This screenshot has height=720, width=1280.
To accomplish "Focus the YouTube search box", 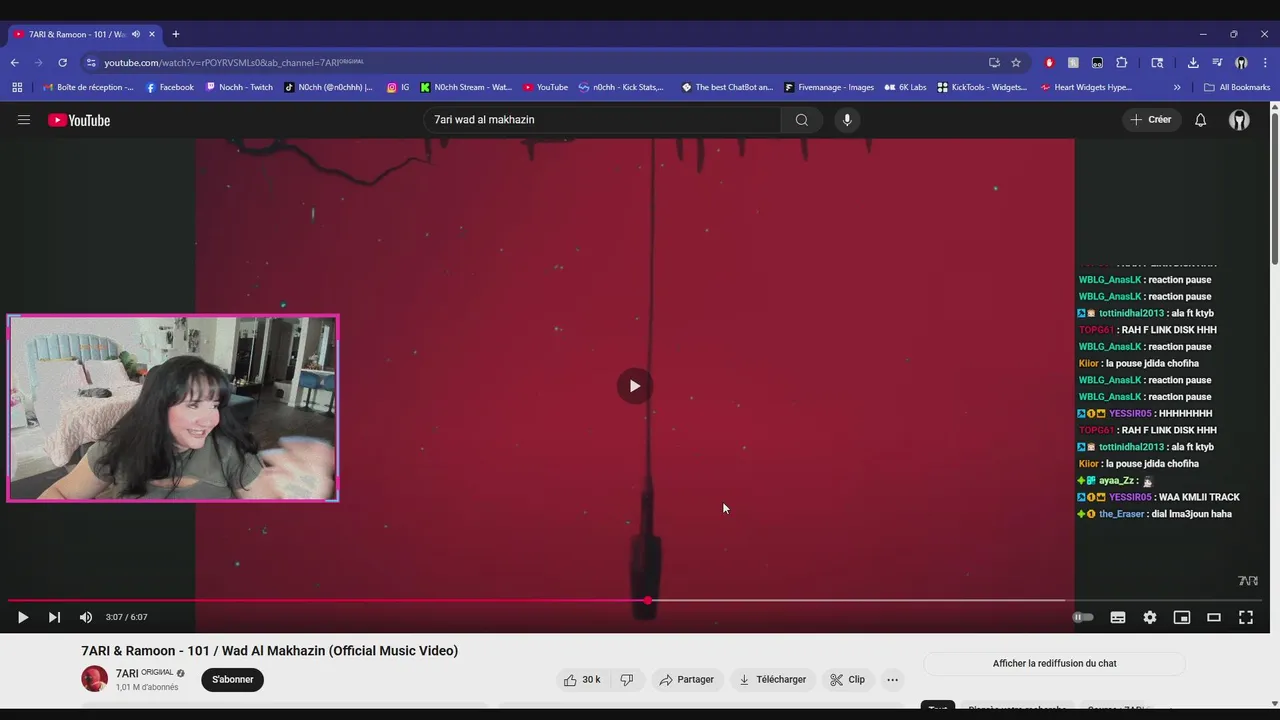I will coord(602,120).
